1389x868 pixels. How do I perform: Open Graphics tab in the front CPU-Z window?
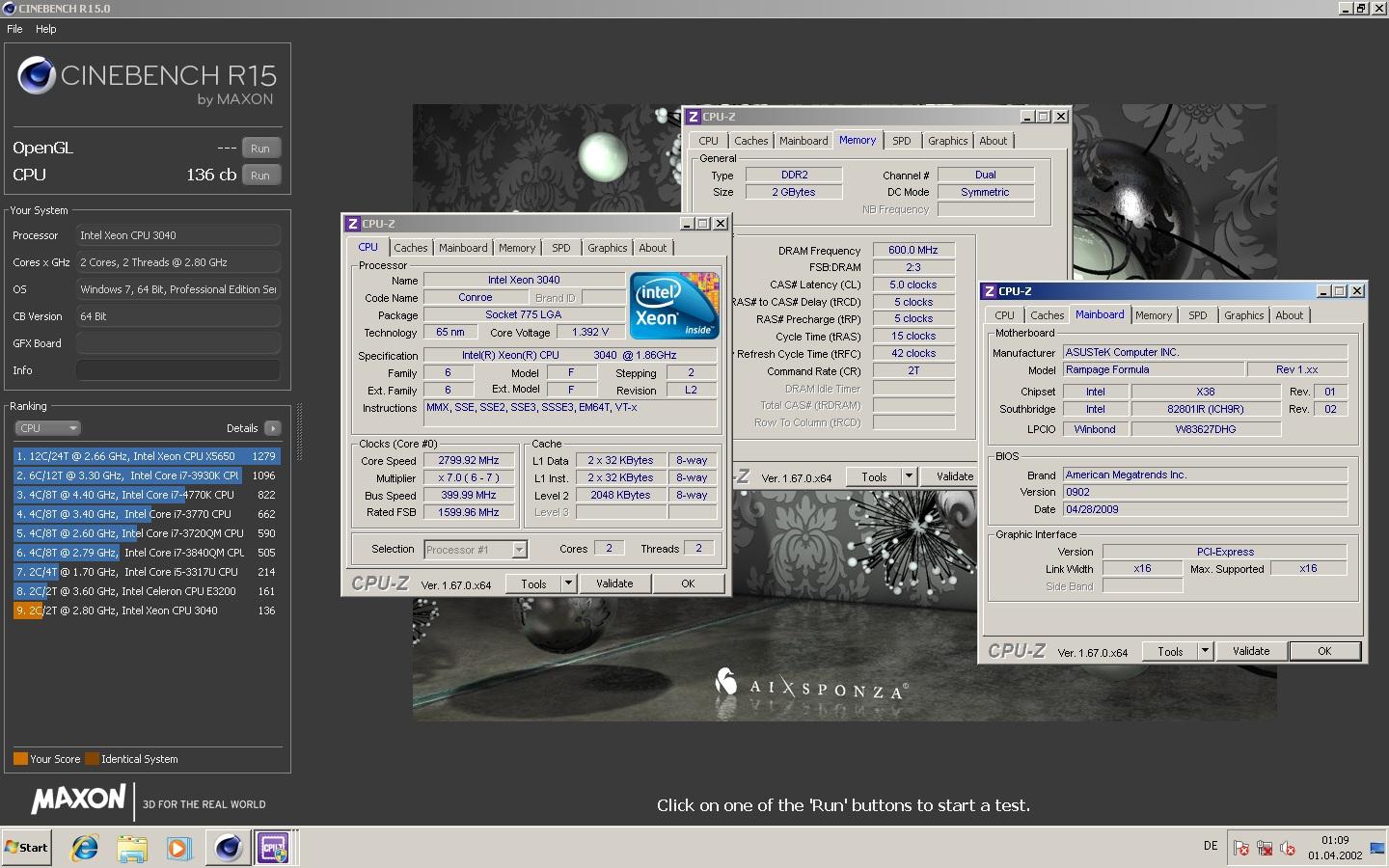click(608, 248)
